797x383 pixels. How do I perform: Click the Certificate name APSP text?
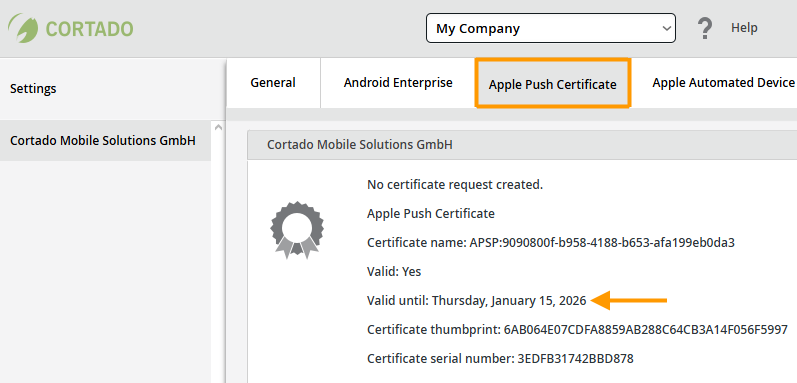[550, 242]
